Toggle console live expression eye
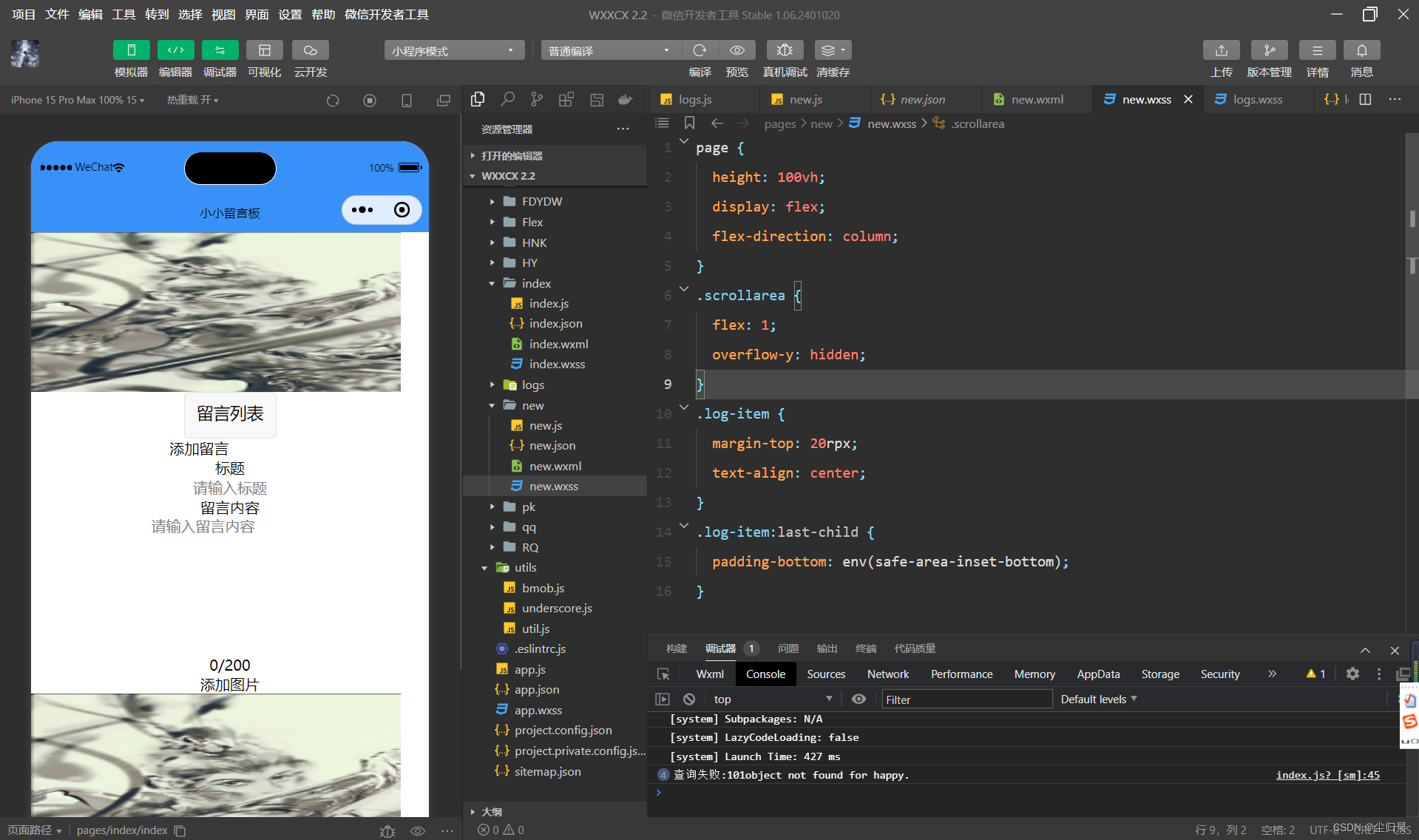Image resolution: width=1419 pixels, height=840 pixels. 858,699
